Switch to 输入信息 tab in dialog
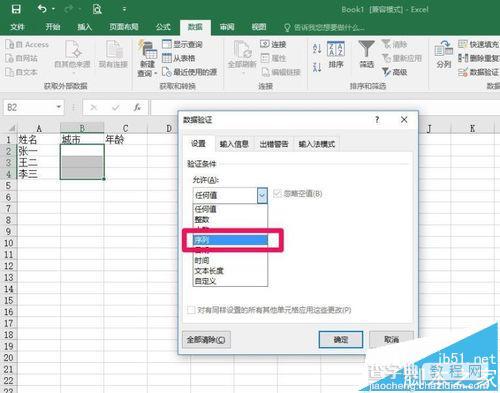 click(234, 144)
